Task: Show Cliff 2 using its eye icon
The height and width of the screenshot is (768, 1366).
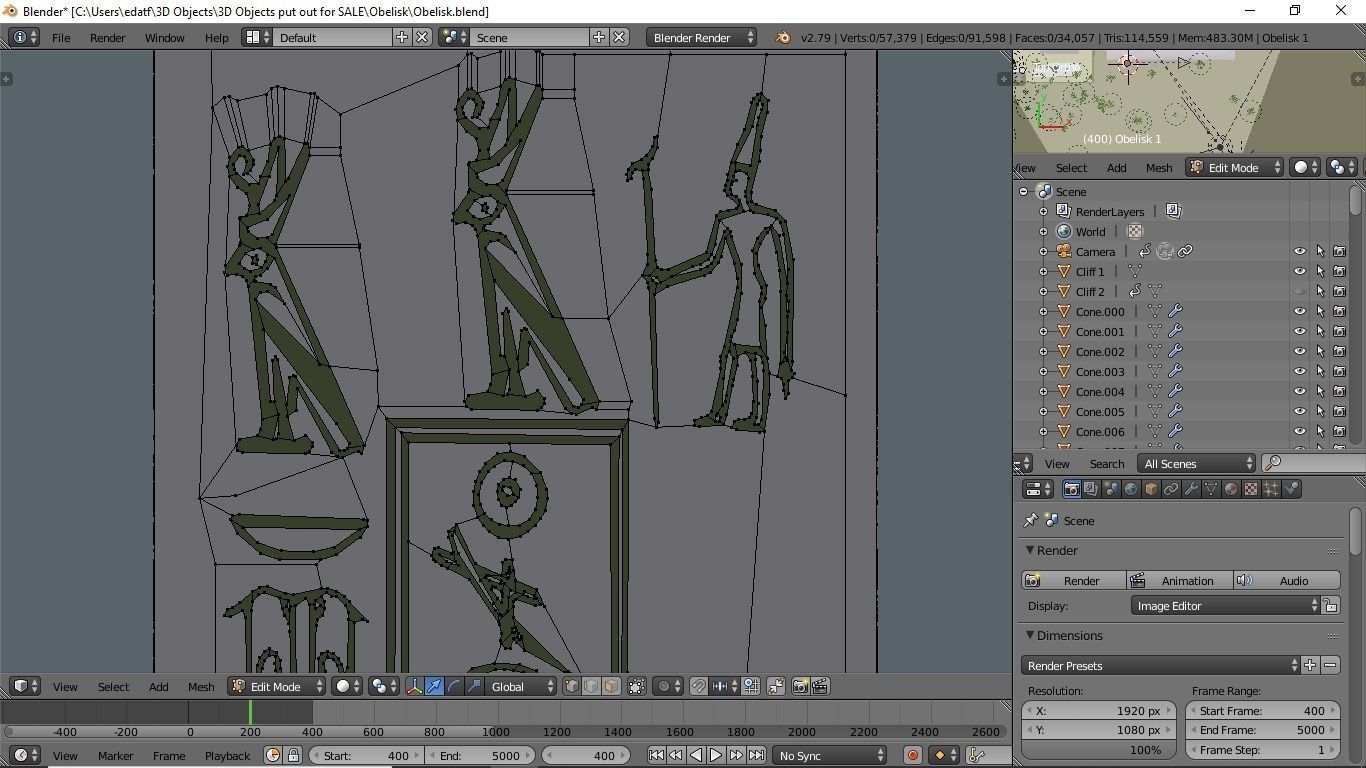Action: pos(1300,292)
